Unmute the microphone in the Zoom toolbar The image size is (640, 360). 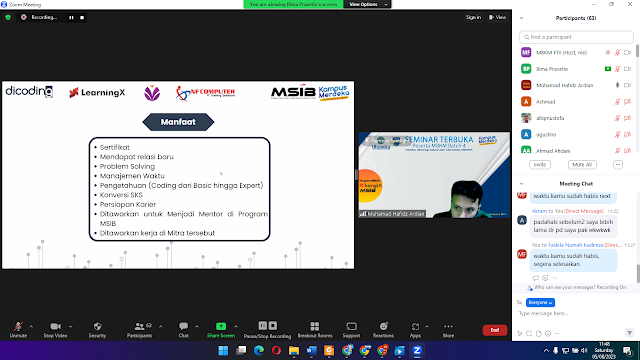18,329
